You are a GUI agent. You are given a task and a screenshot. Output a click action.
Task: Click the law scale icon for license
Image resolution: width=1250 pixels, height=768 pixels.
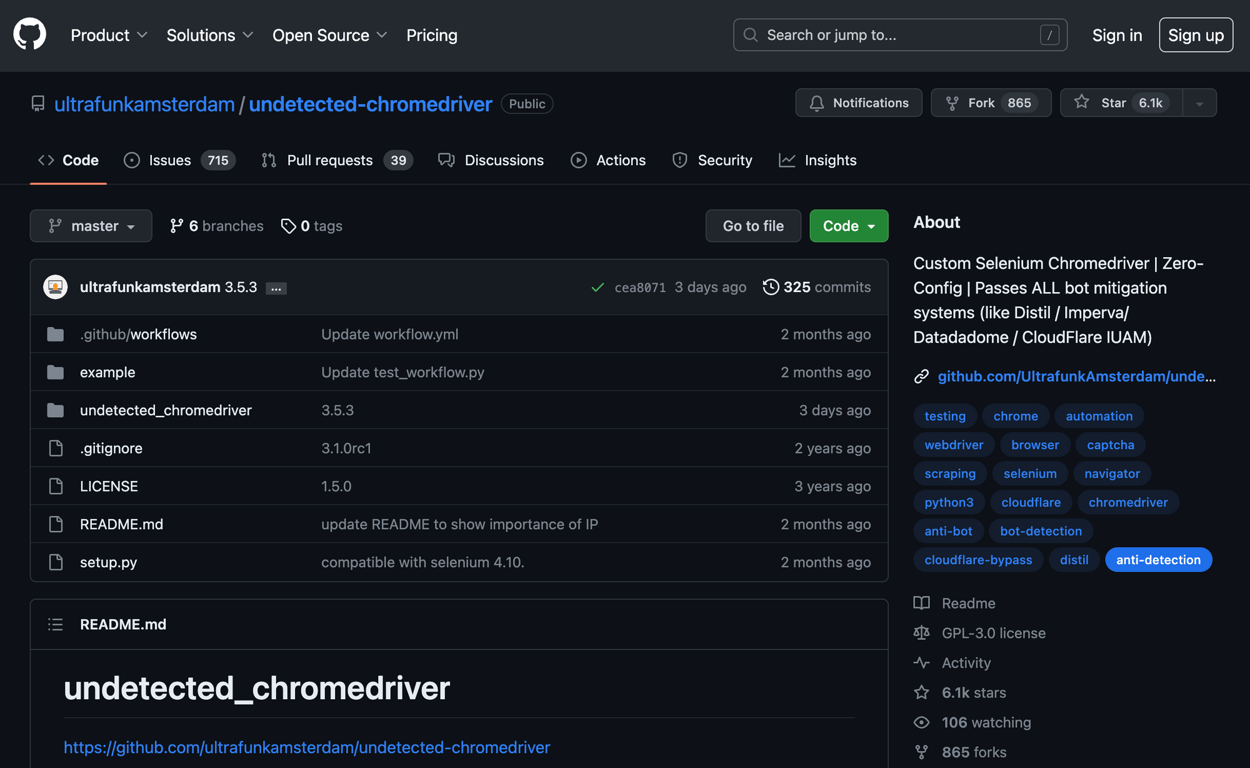pyautogui.click(x=922, y=633)
